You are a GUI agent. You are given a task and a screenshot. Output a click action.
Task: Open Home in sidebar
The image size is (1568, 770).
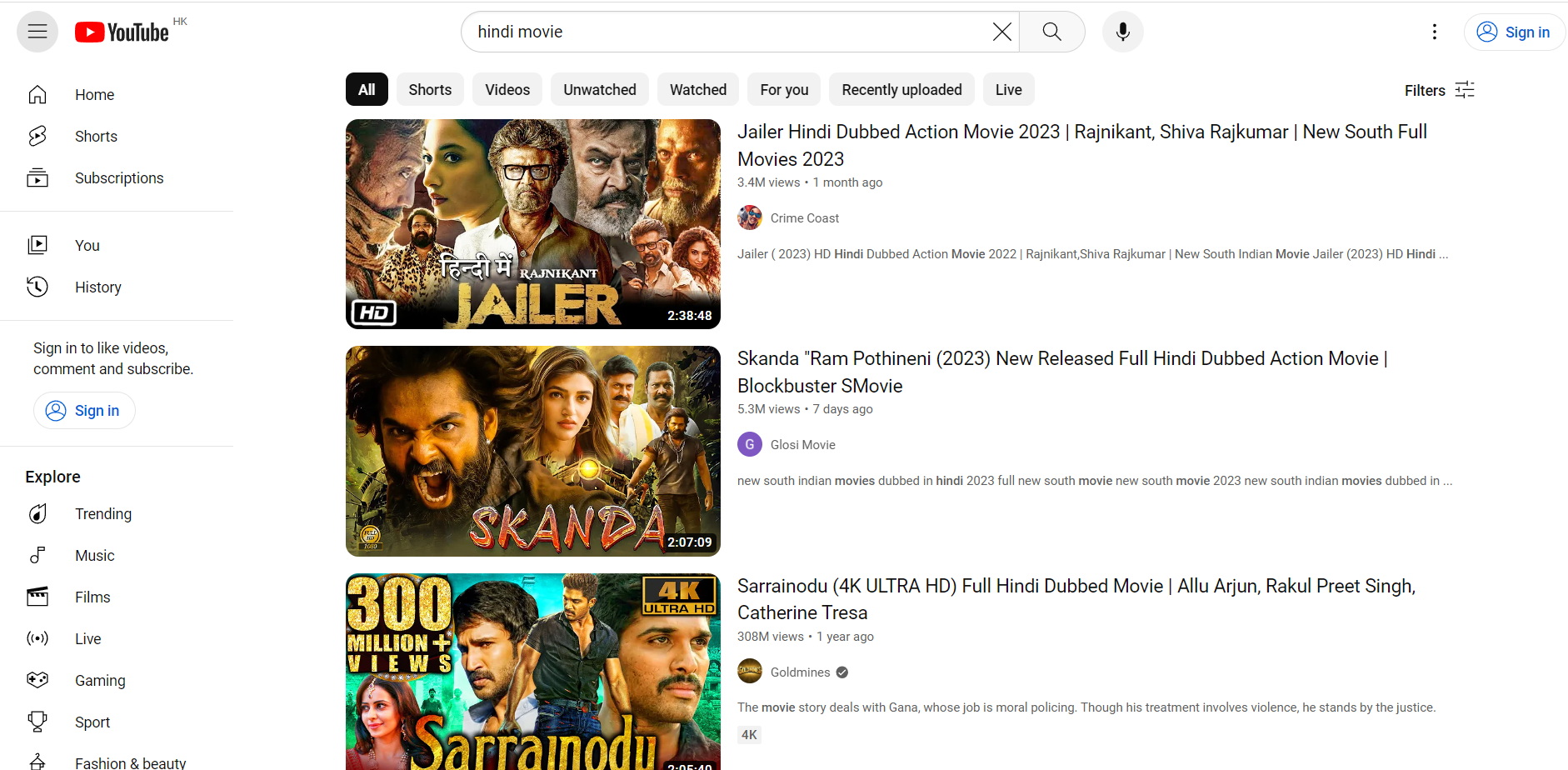pyautogui.click(x=117, y=95)
